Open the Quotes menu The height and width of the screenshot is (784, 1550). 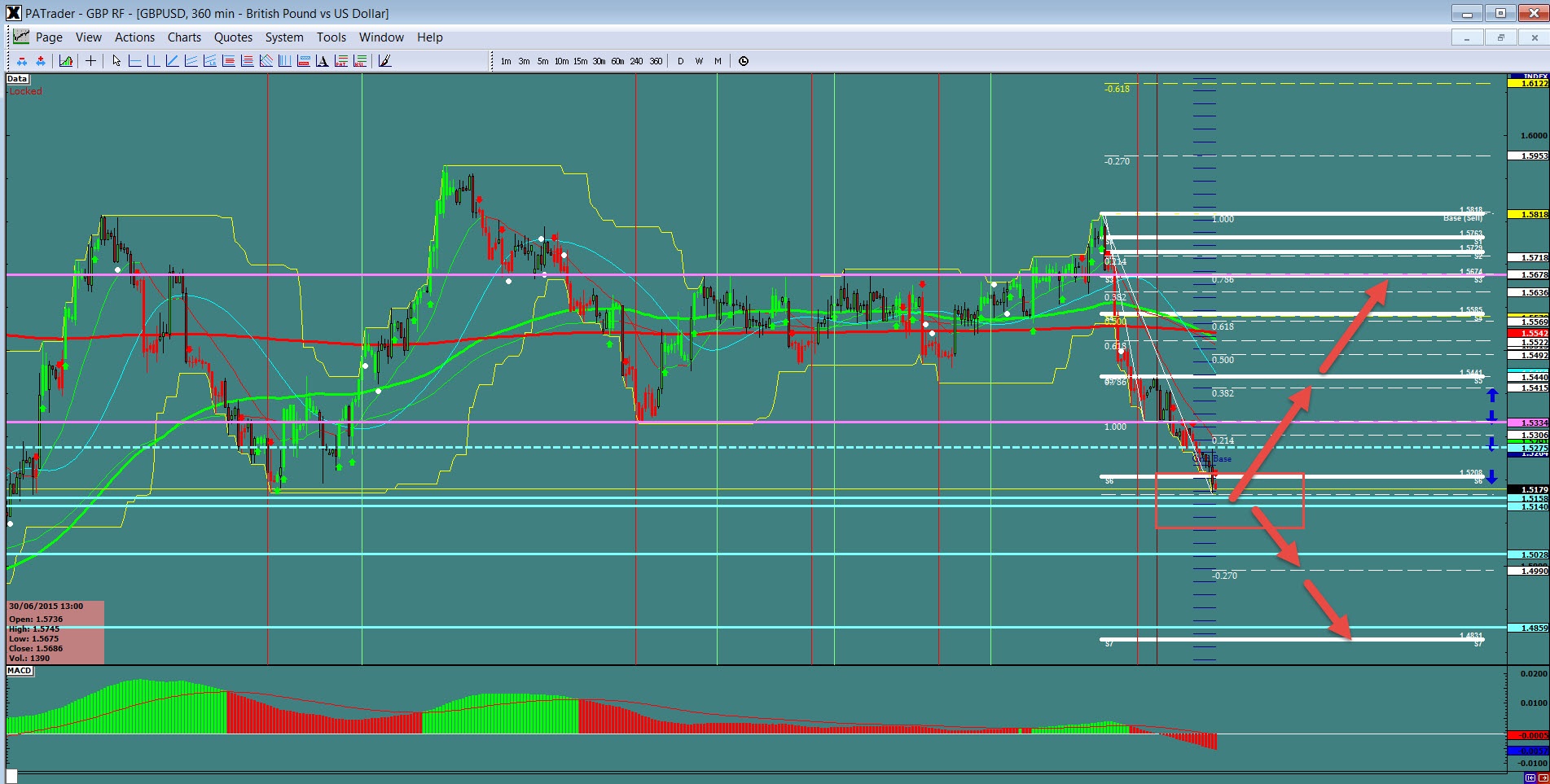[x=233, y=37]
